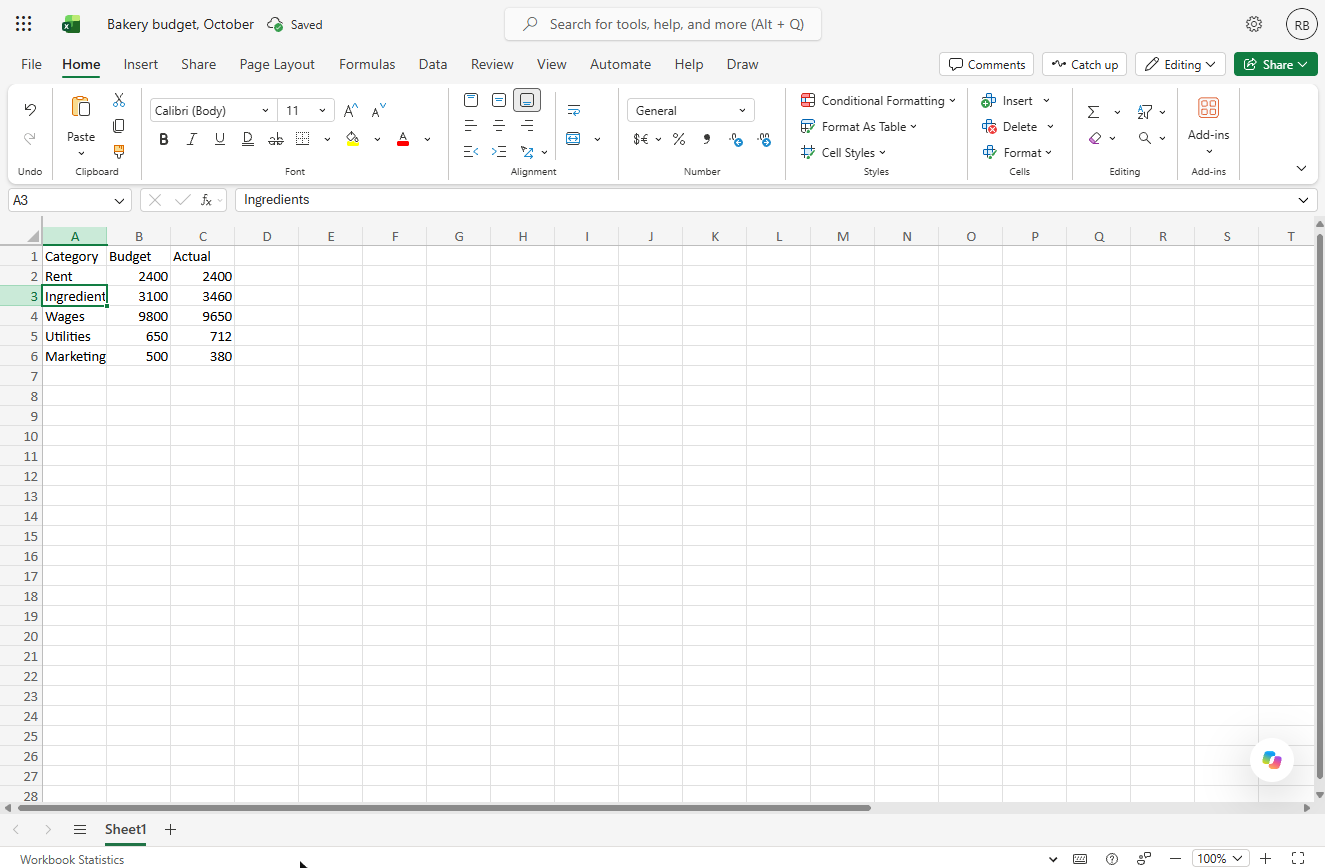Image resolution: width=1325 pixels, height=868 pixels.
Task: Click the Catch up button
Action: coord(1084,64)
